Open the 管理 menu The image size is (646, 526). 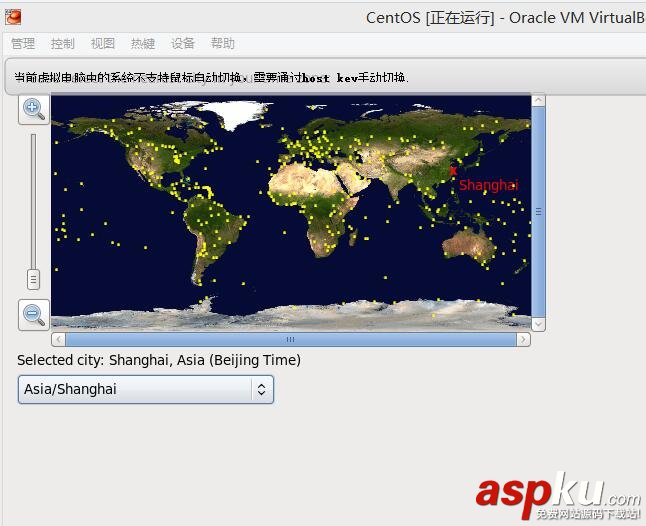(x=23, y=43)
